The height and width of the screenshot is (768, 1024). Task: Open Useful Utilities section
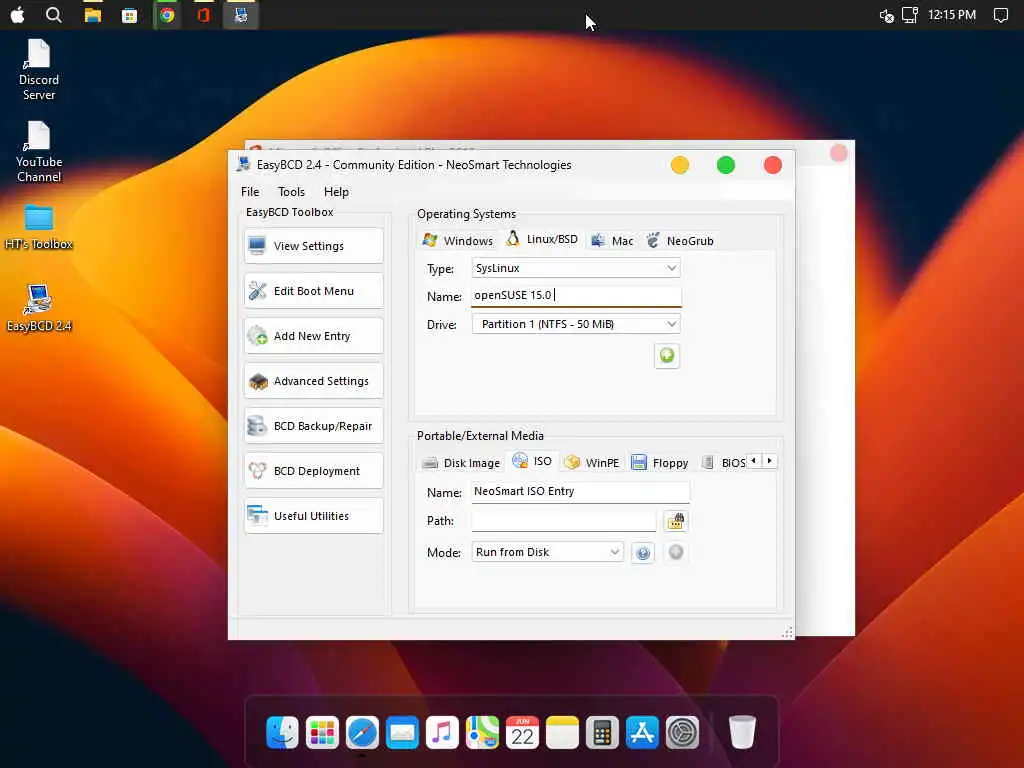pyautogui.click(x=313, y=516)
